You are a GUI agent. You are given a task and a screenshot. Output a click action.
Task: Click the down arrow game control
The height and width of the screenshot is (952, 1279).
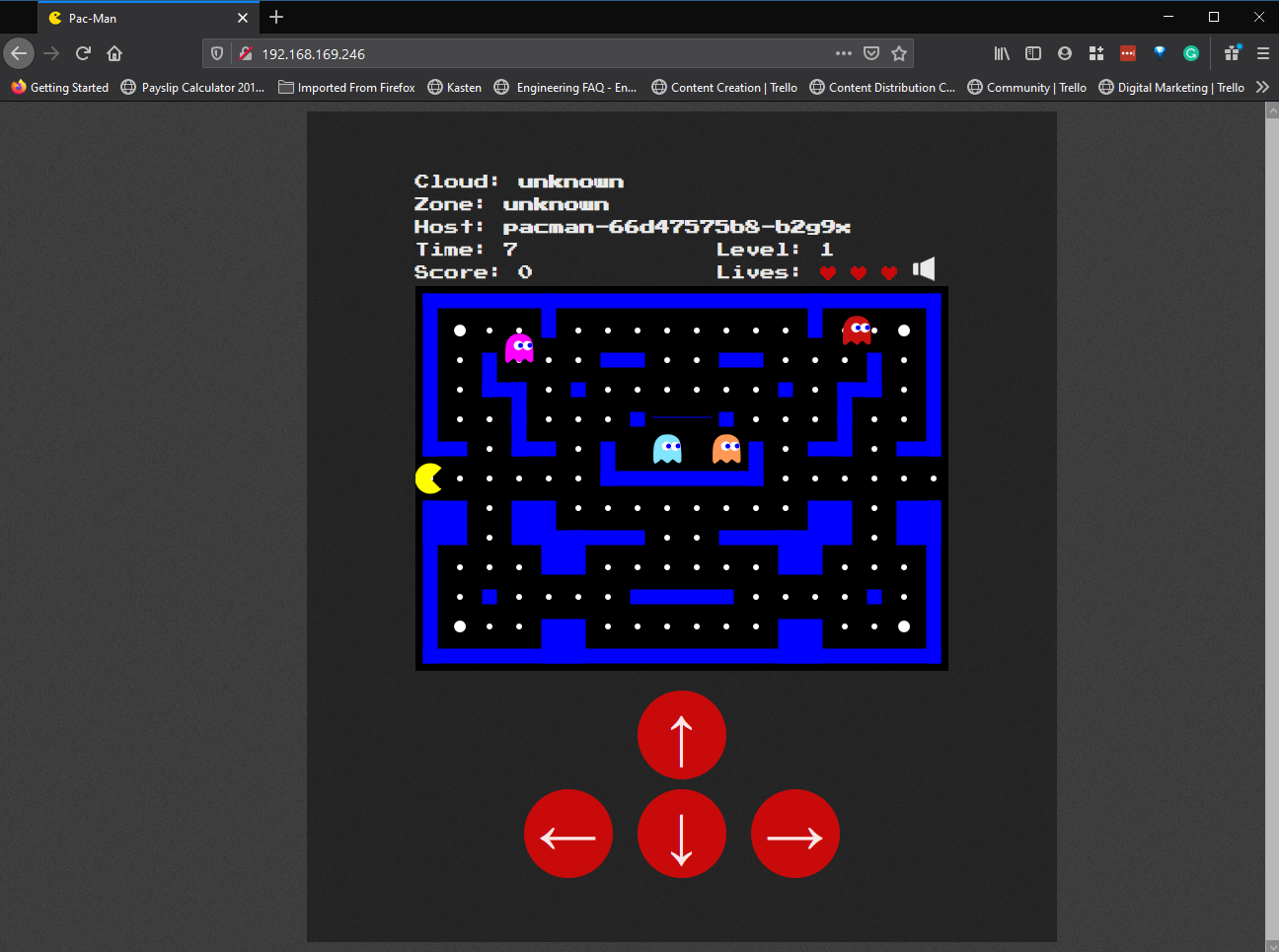(x=682, y=834)
